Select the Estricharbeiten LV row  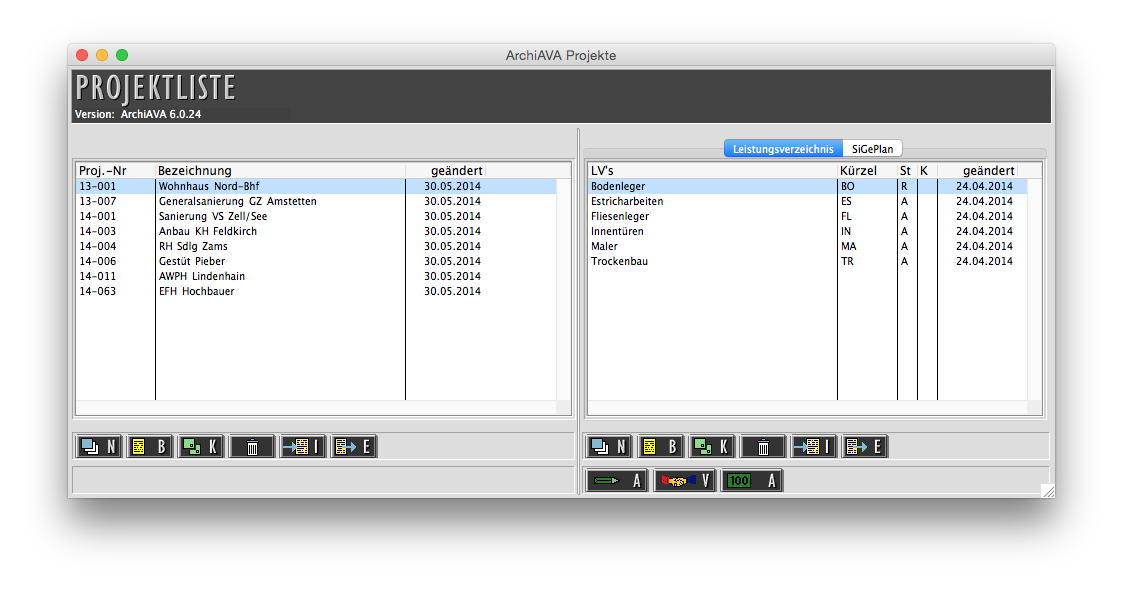coord(807,201)
